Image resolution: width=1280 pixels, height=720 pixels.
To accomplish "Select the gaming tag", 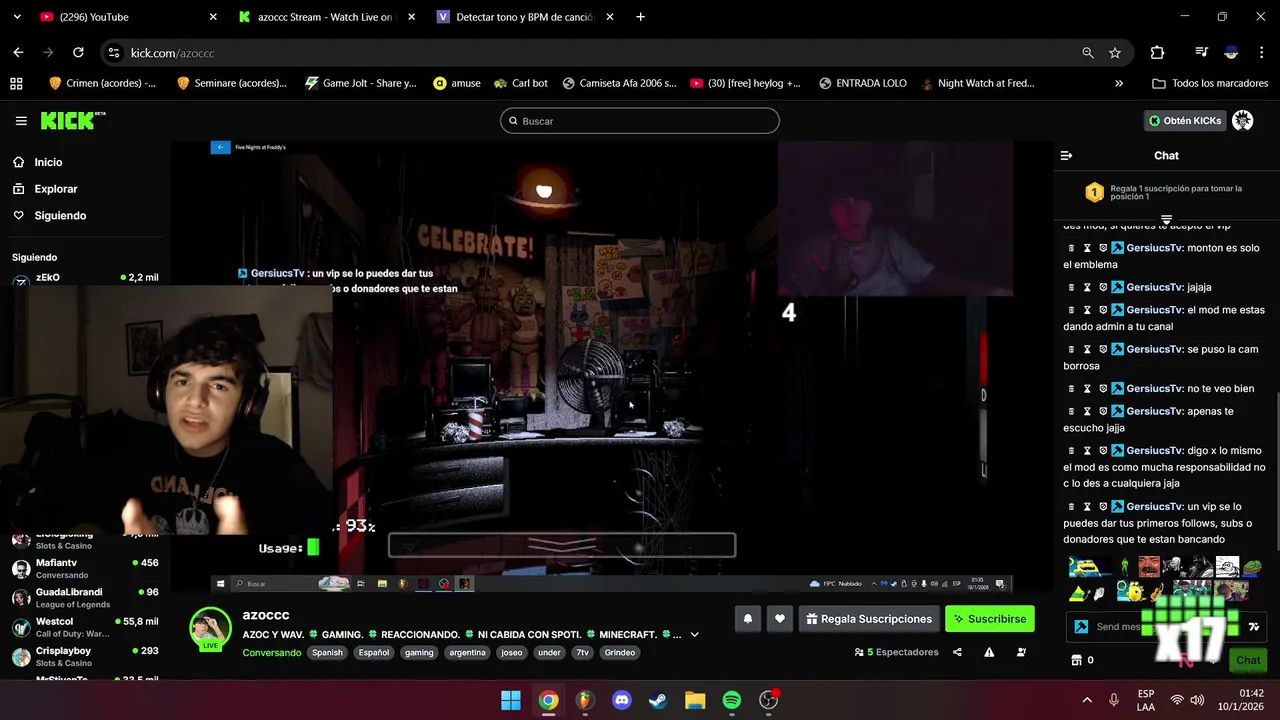I will [x=419, y=652].
